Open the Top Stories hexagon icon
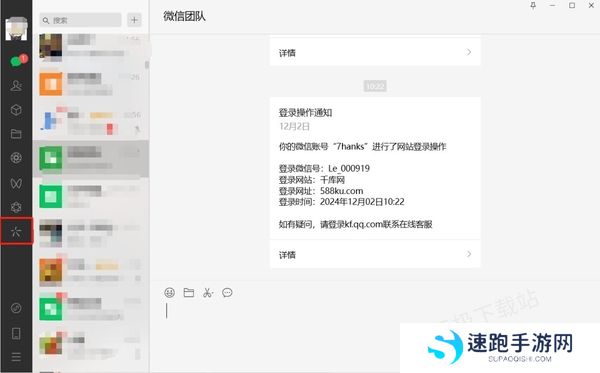Image resolution: width=600 pixels, height=373 pixels. coord(16,207)
